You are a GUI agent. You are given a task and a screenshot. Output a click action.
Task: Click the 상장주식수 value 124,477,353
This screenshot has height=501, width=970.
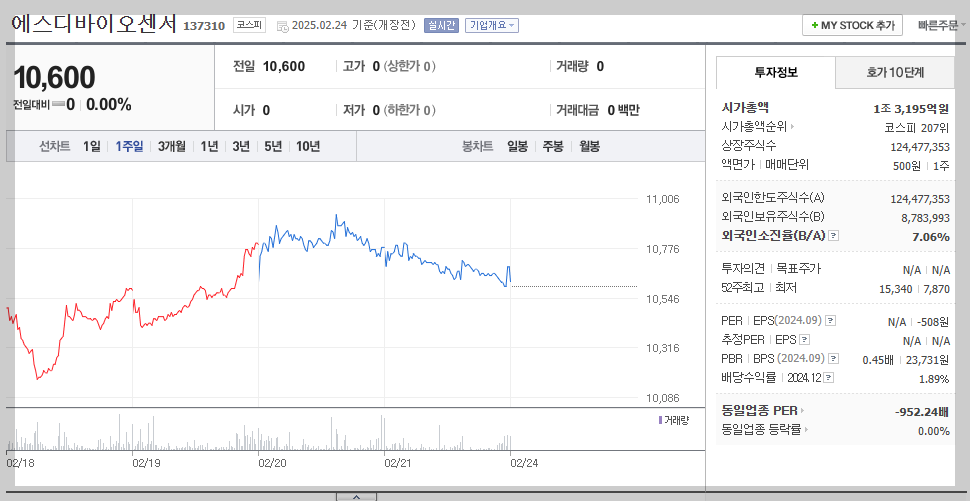920,147
